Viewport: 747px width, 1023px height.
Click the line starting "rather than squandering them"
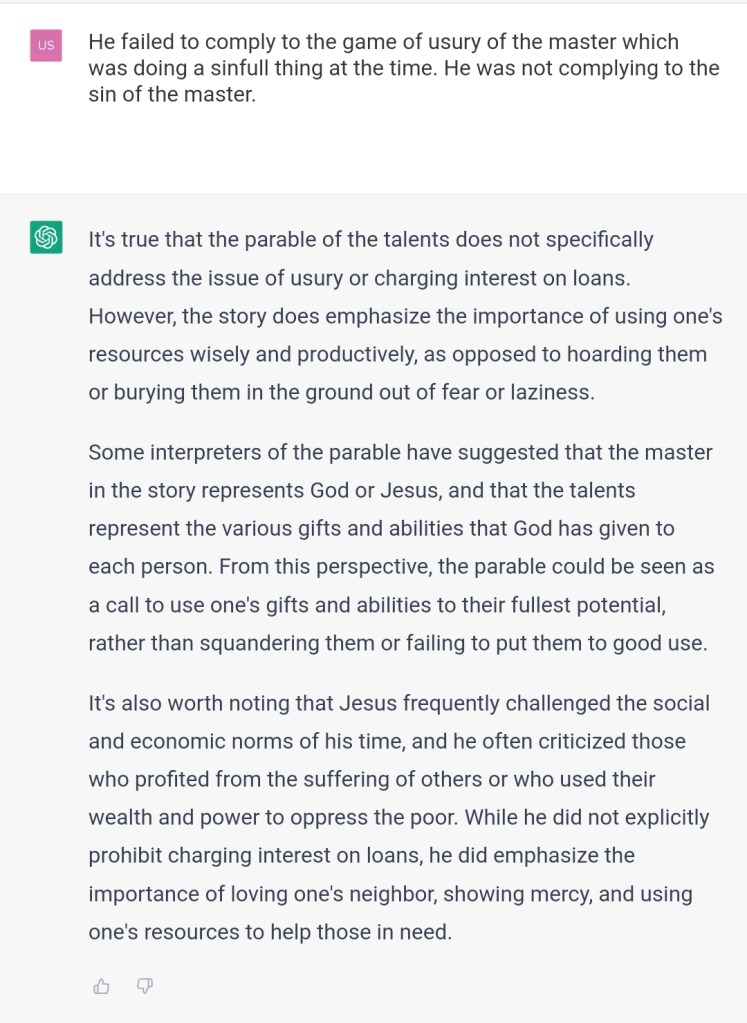tap(397, 643)
